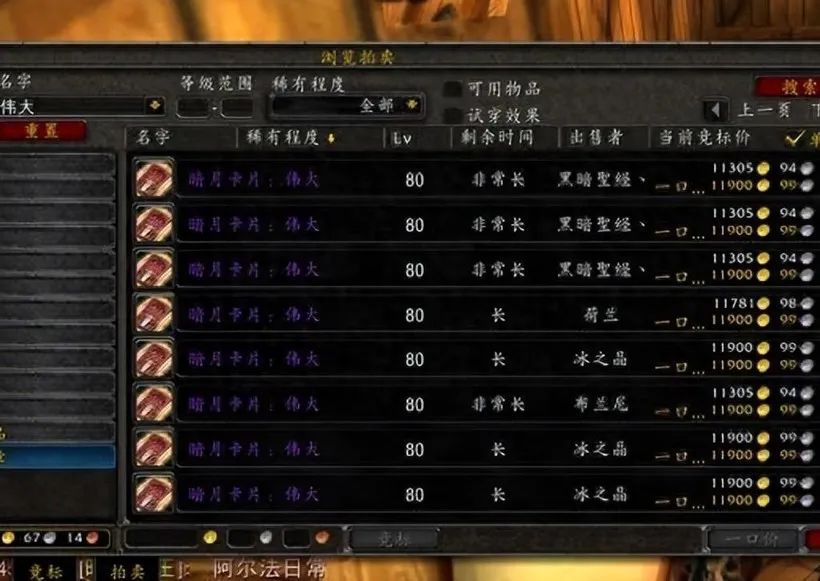The height and width of the screenshot is (581, 820).
Task: Click the red 重置 button
Action: [42, 131]
